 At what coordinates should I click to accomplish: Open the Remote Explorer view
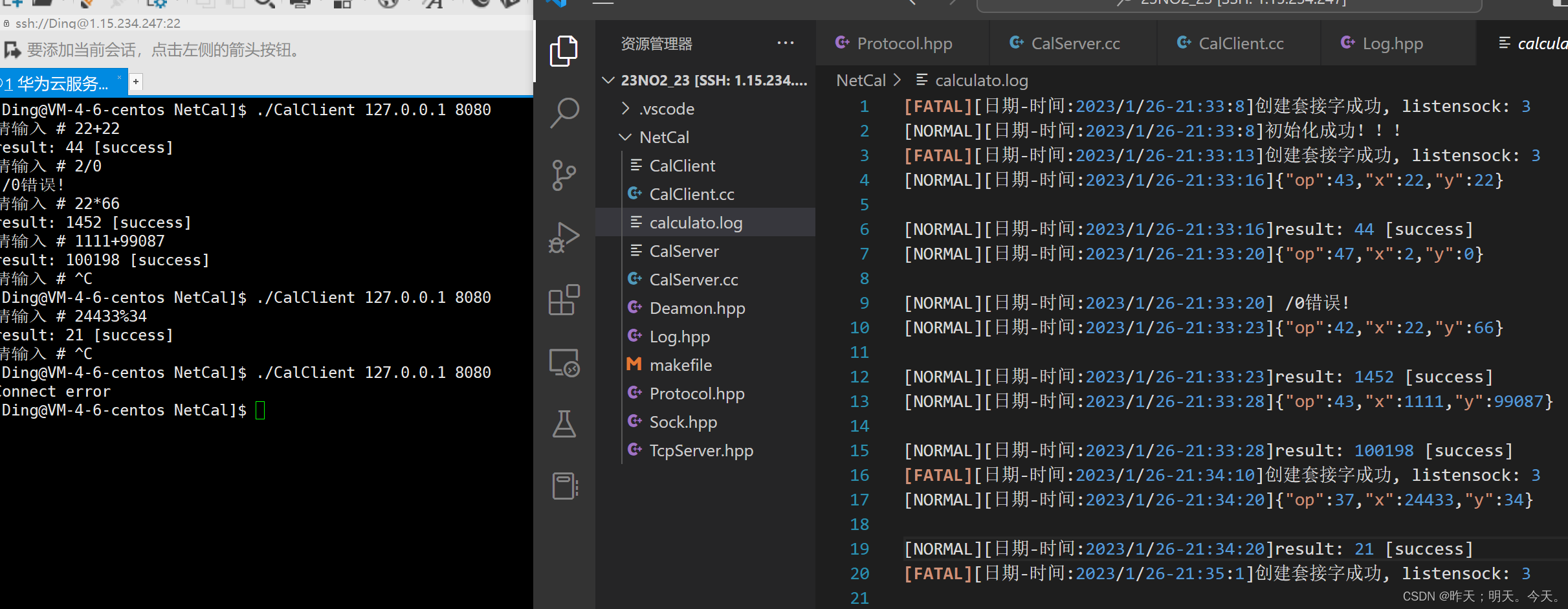coord(564,362)
